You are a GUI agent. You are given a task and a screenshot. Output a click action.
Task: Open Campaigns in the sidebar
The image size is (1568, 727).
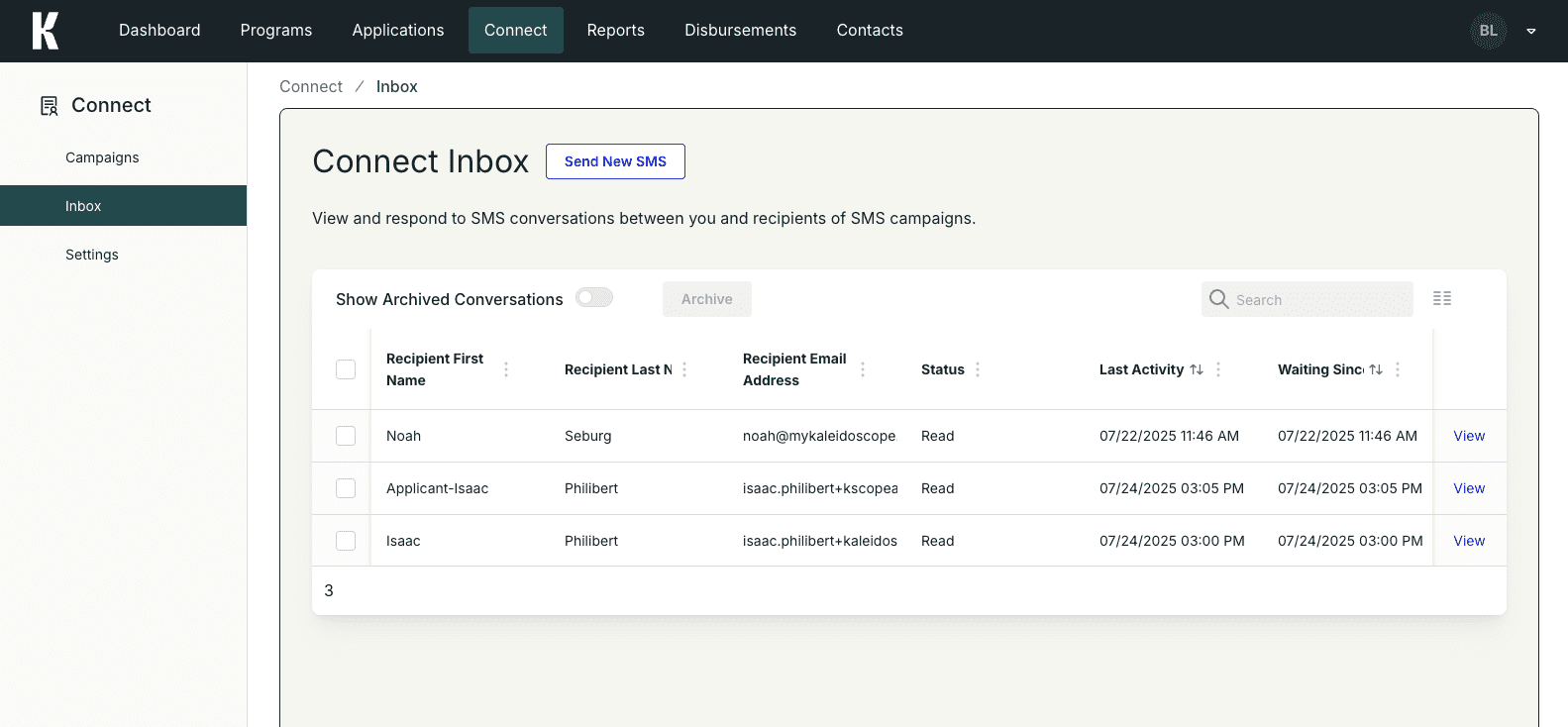coord(102,157)
